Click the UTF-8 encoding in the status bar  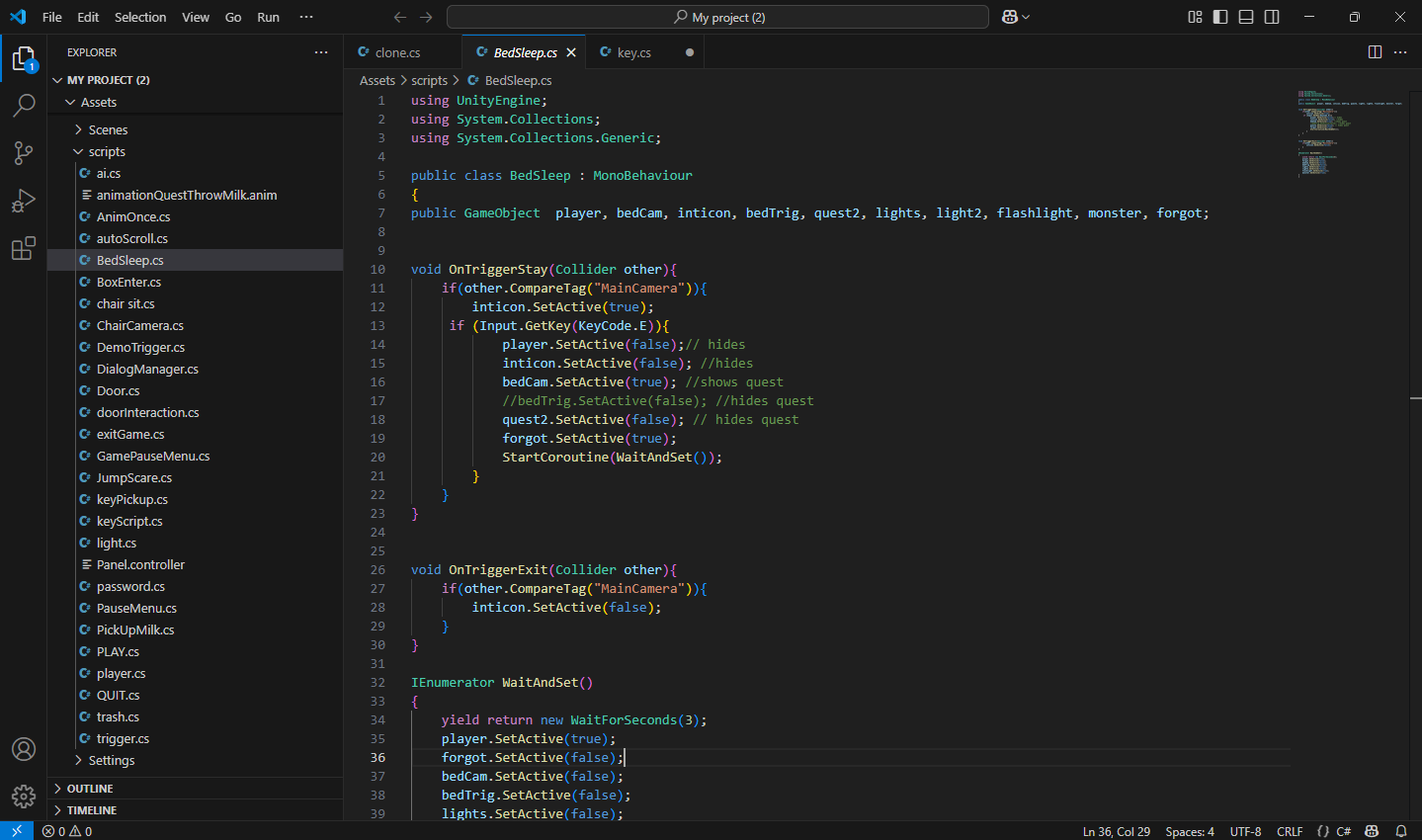coord(1246,831)
